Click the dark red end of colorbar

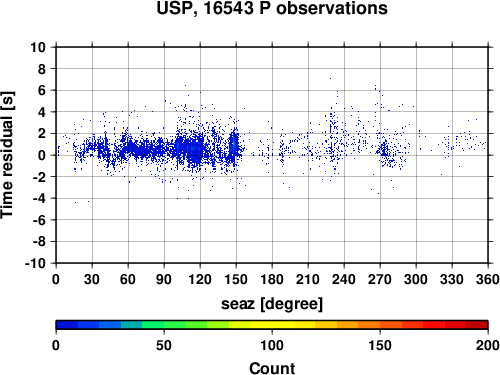[x=477, y=325]
